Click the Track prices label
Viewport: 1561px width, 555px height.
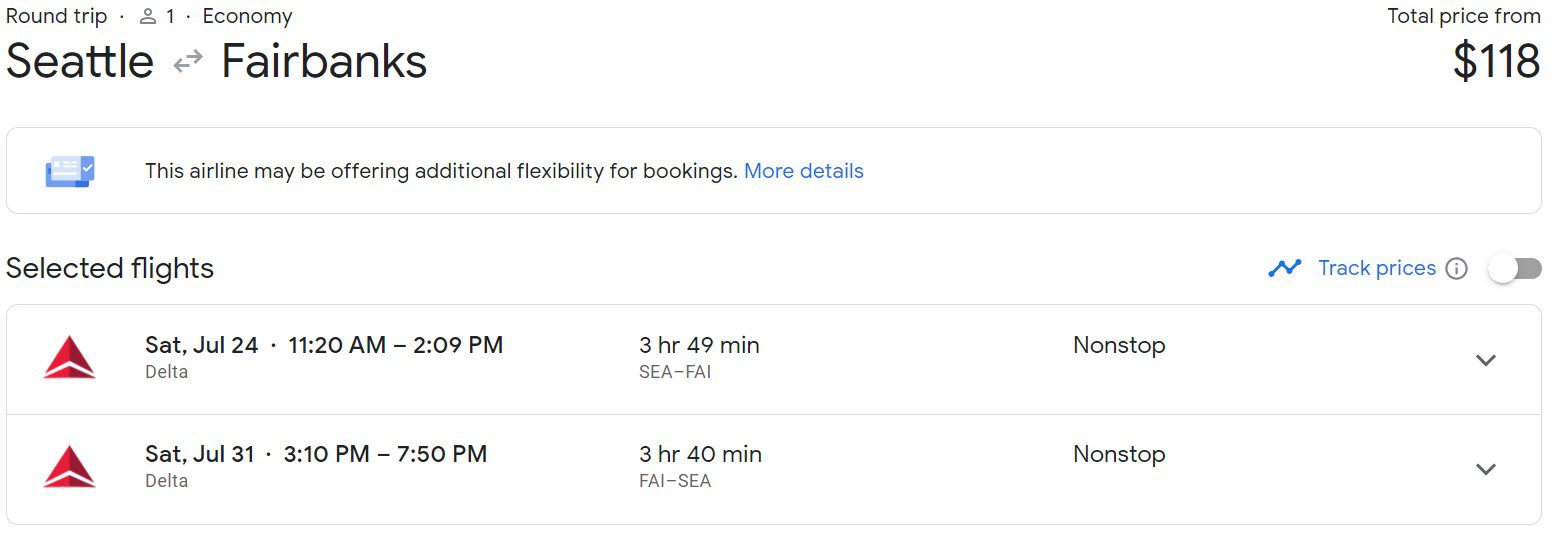point(1377,268)
